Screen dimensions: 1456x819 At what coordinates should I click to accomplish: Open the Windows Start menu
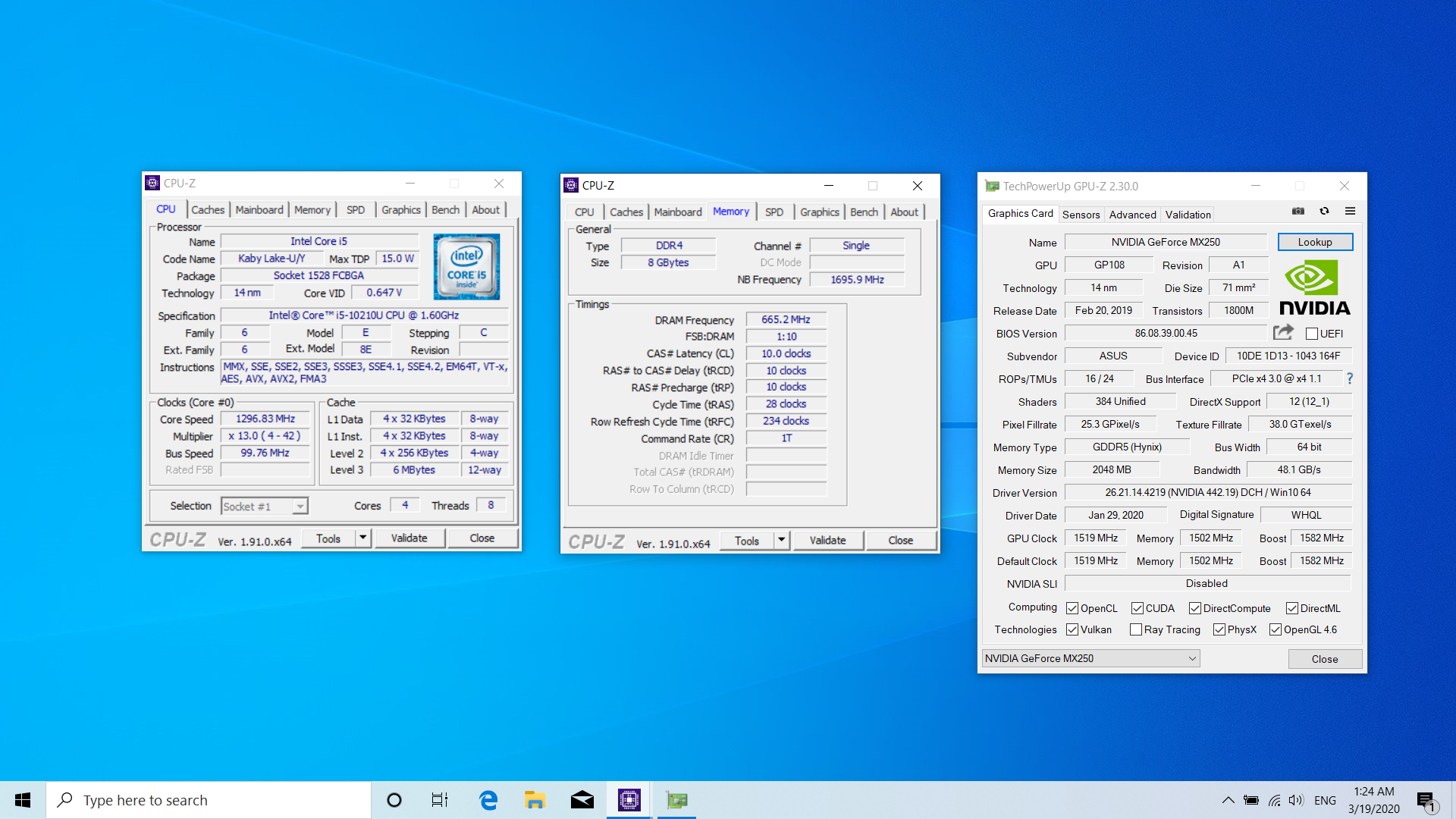[x=23, y=800]
